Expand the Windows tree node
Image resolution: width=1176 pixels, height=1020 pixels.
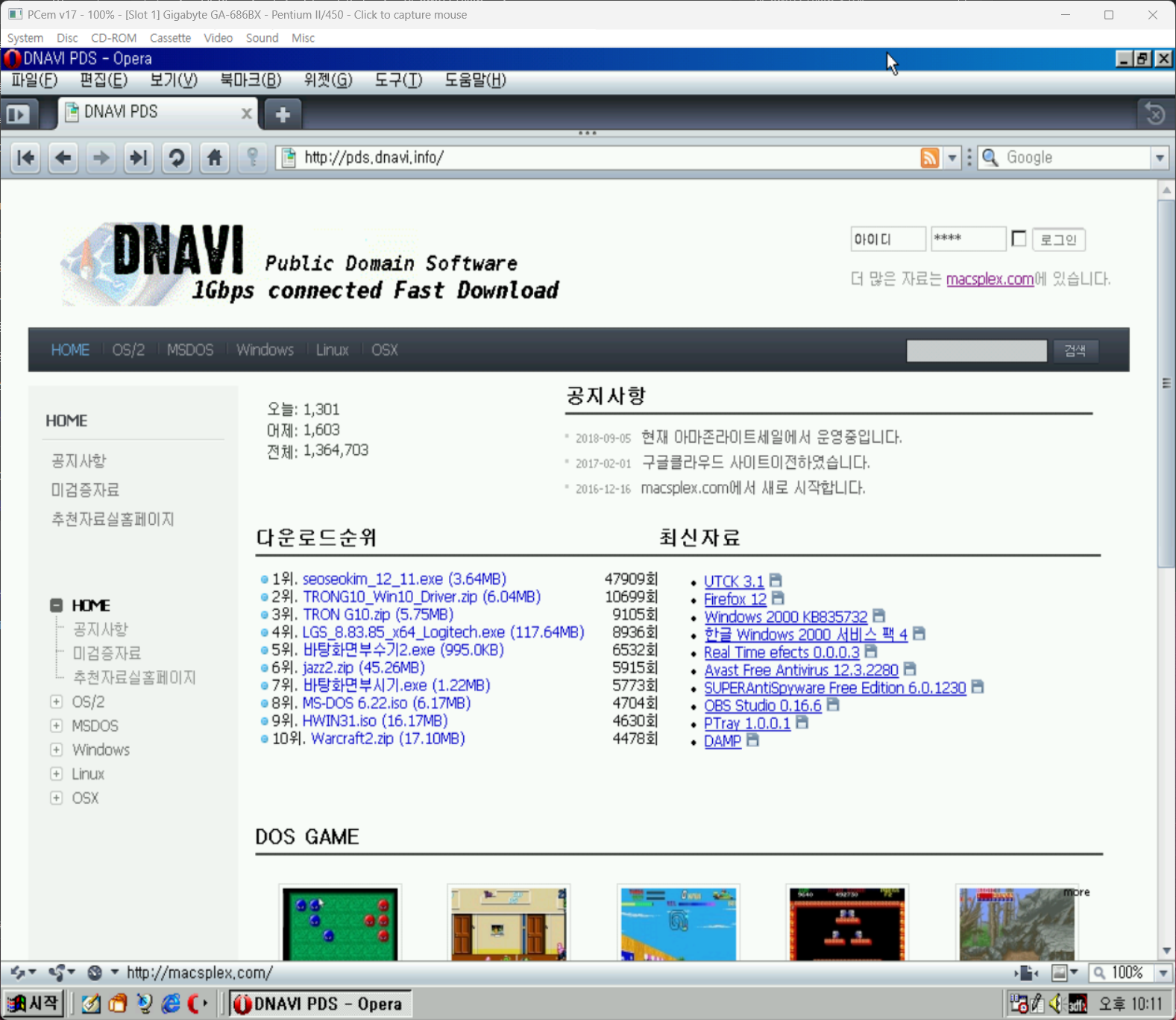pos(57,749)
